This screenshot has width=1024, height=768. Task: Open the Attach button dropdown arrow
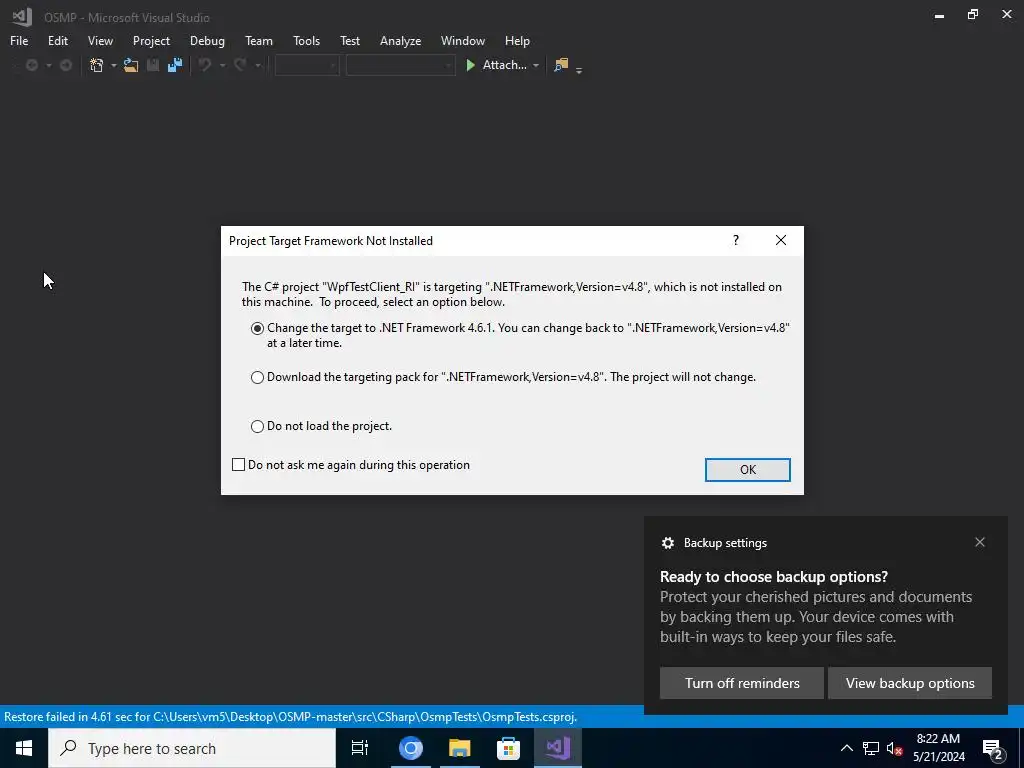(536, 65)
